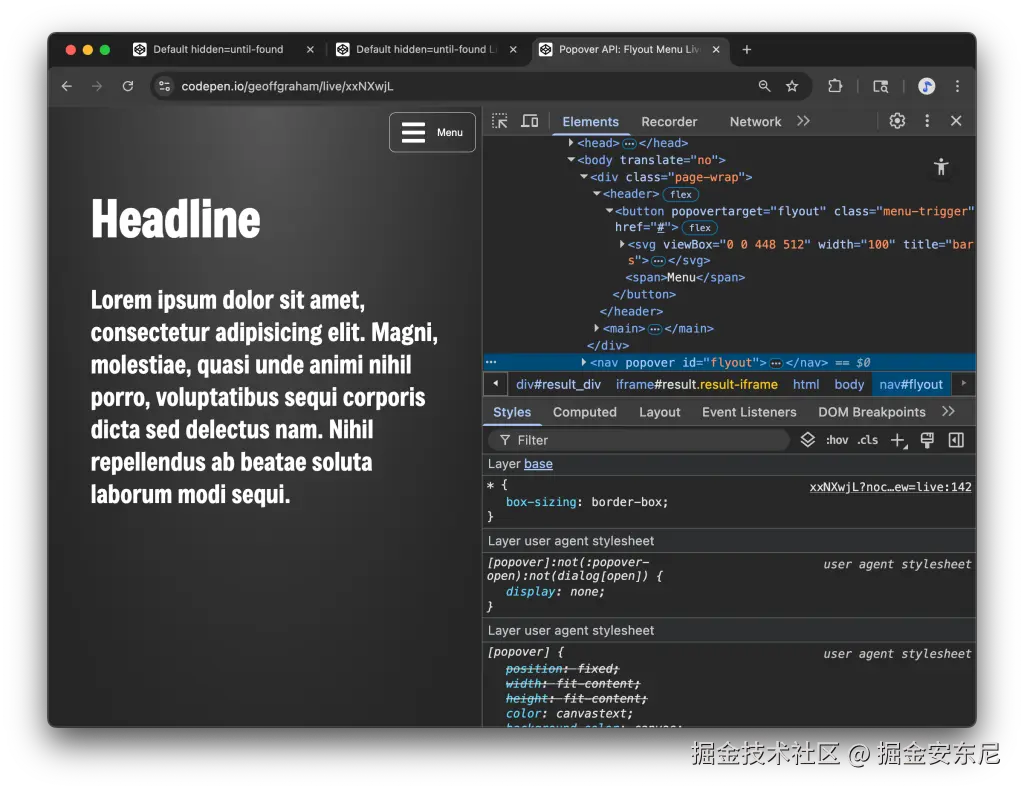Open stylesheet source xxNXwjL?noc…ew=live:142
The width and height of the screenshot is (1024, 790).
click(890, 486)
